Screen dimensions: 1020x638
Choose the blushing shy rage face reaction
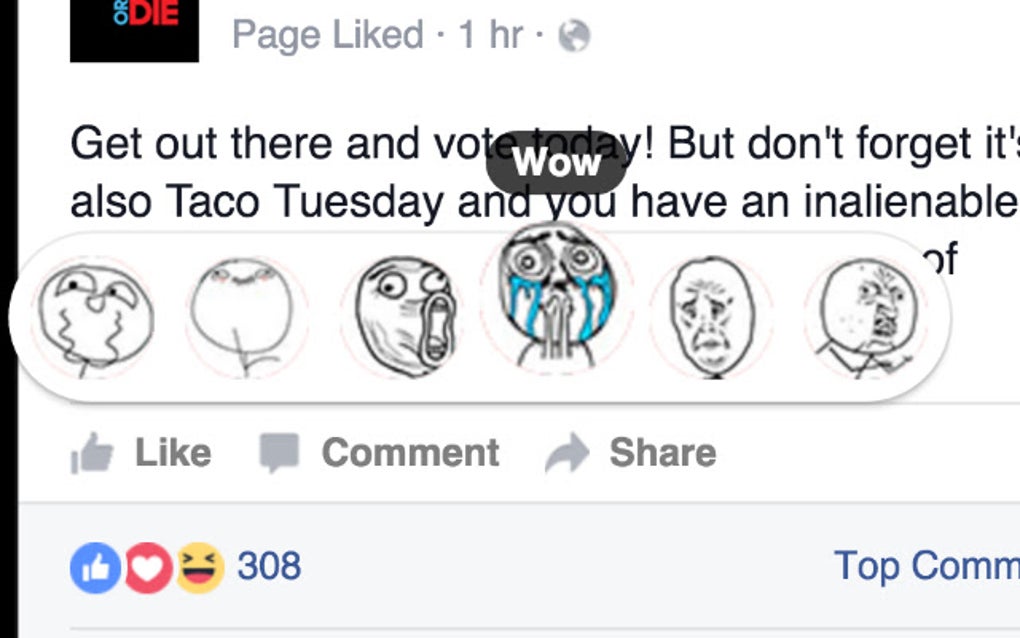pos(246,312)
